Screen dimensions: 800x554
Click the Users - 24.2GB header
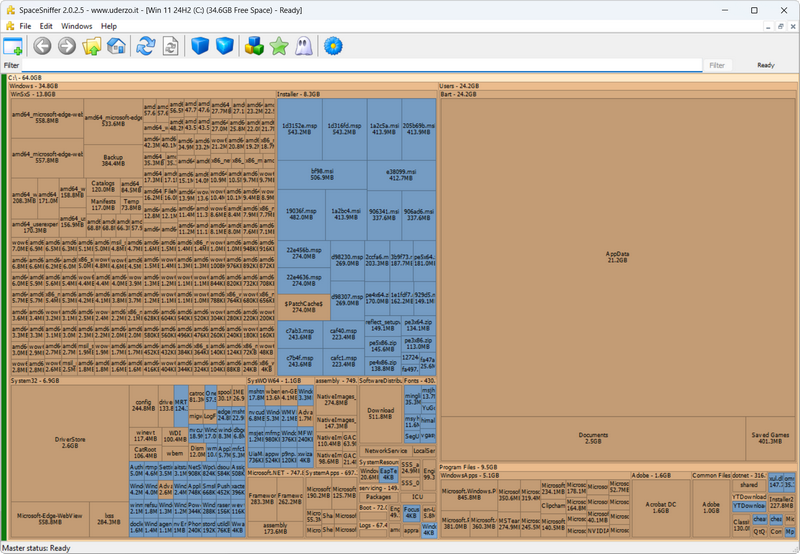tap(618, 86)
